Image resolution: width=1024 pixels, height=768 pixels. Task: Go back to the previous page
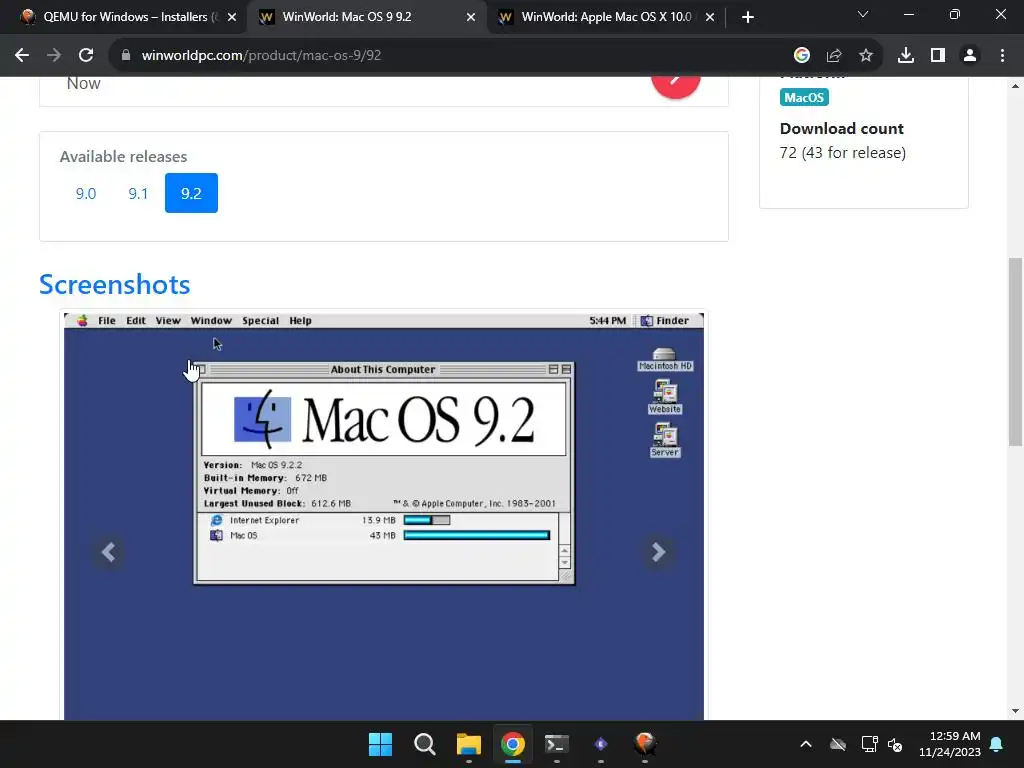[22, 56]
